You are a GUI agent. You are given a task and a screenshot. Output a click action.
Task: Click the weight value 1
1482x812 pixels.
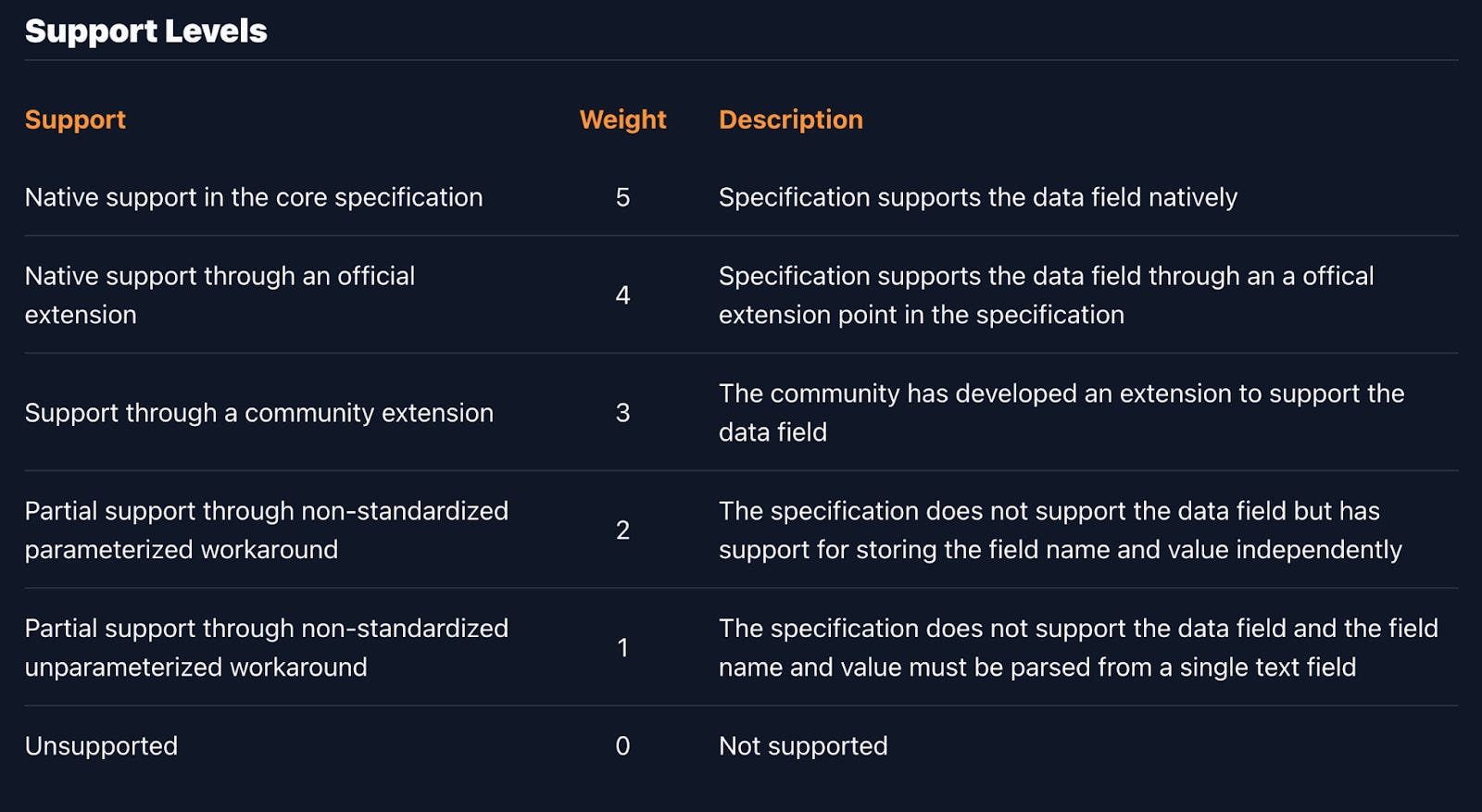point(622,648)
